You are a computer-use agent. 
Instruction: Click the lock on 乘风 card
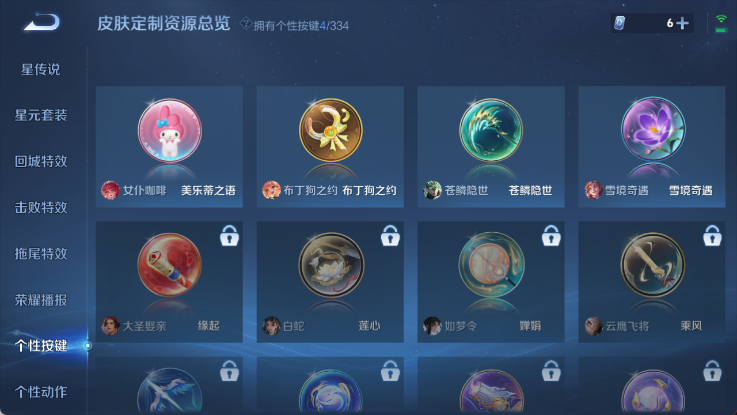point(712,235)
